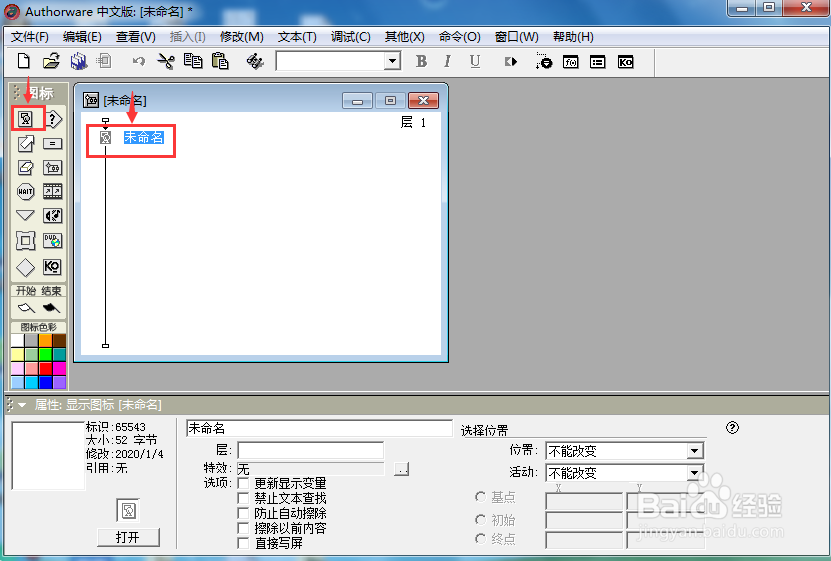Click the Import toolbar icon
The height and width of the screenshot is (561, 831).
104,61
